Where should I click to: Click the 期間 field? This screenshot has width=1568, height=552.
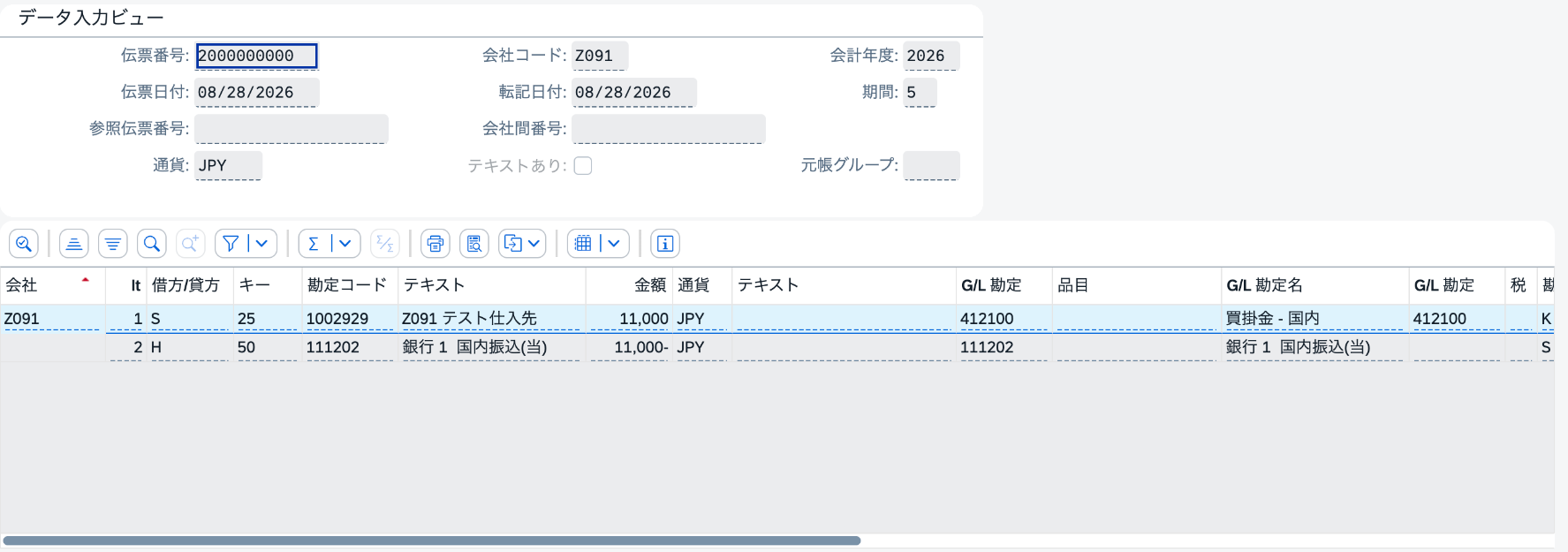(920, 93)
